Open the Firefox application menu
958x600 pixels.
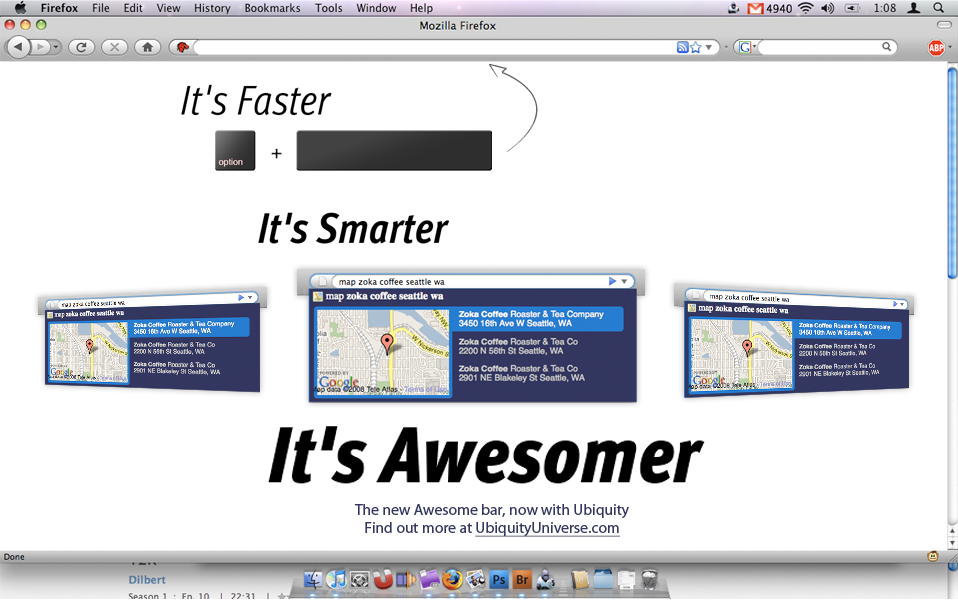click(59, 8)
